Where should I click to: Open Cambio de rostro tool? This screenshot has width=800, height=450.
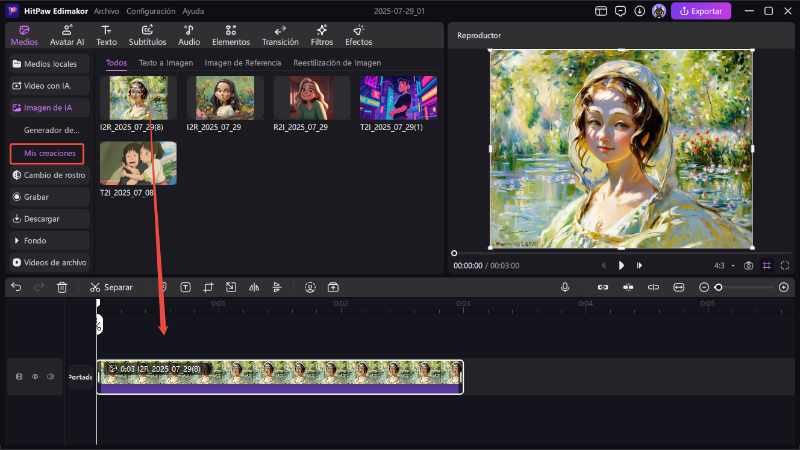pos(49,175)
